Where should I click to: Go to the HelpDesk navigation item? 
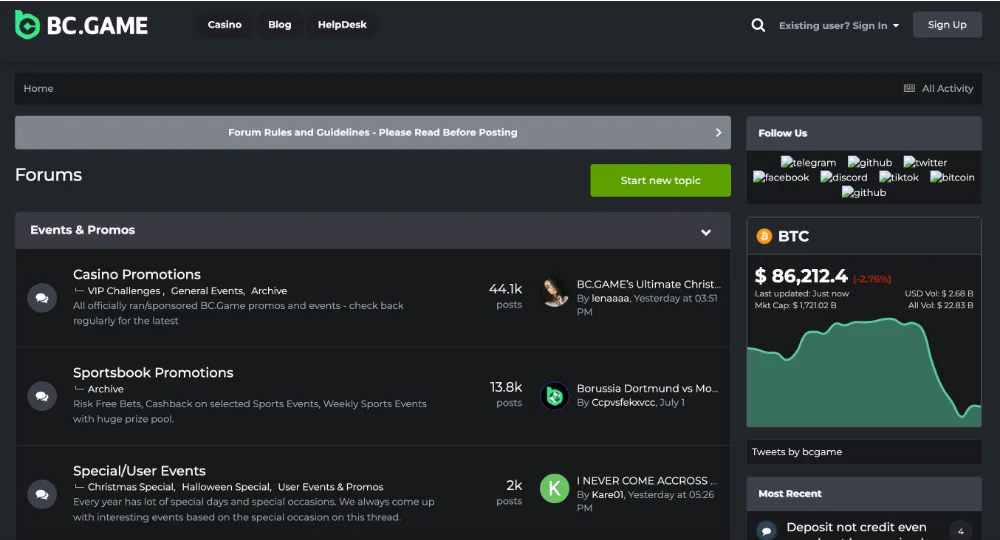342,25
